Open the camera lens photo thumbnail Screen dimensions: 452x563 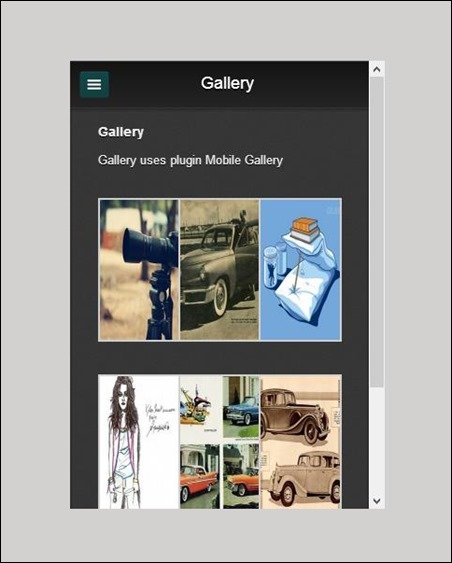[x=139, y=270]
